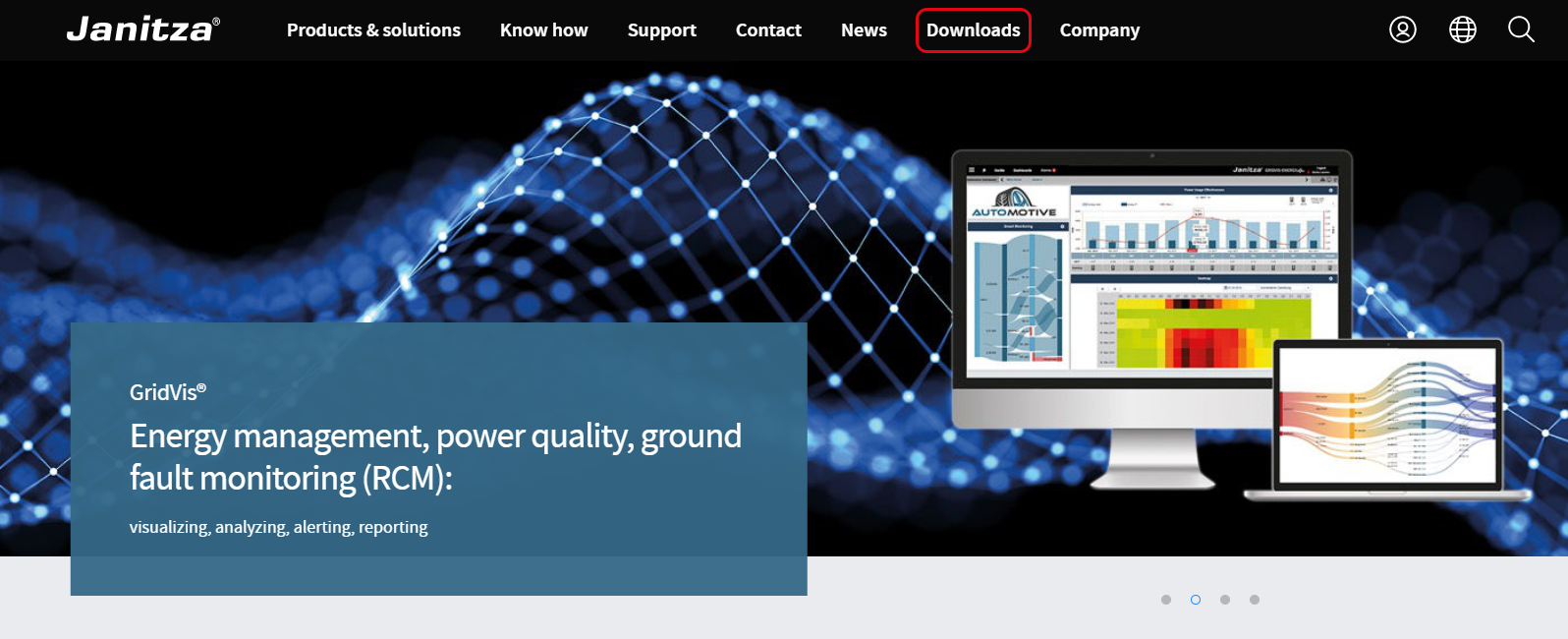Click the search magnifier icon
1568x639 pixels.
(1521, 29)
